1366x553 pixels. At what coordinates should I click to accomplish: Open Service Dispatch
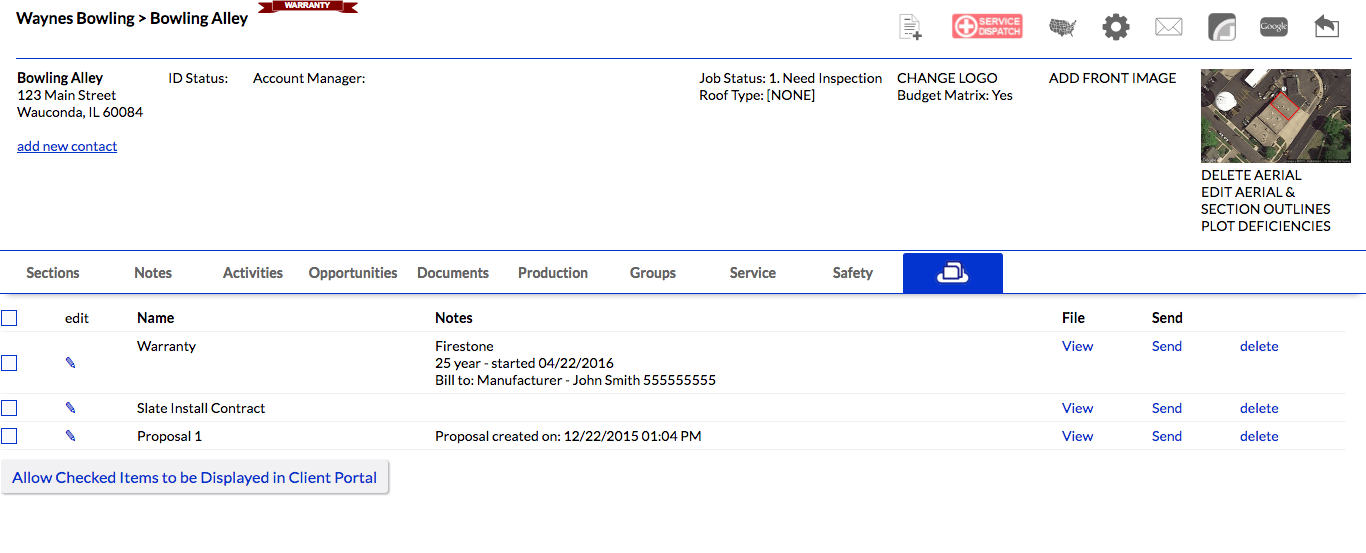(987, 27)
